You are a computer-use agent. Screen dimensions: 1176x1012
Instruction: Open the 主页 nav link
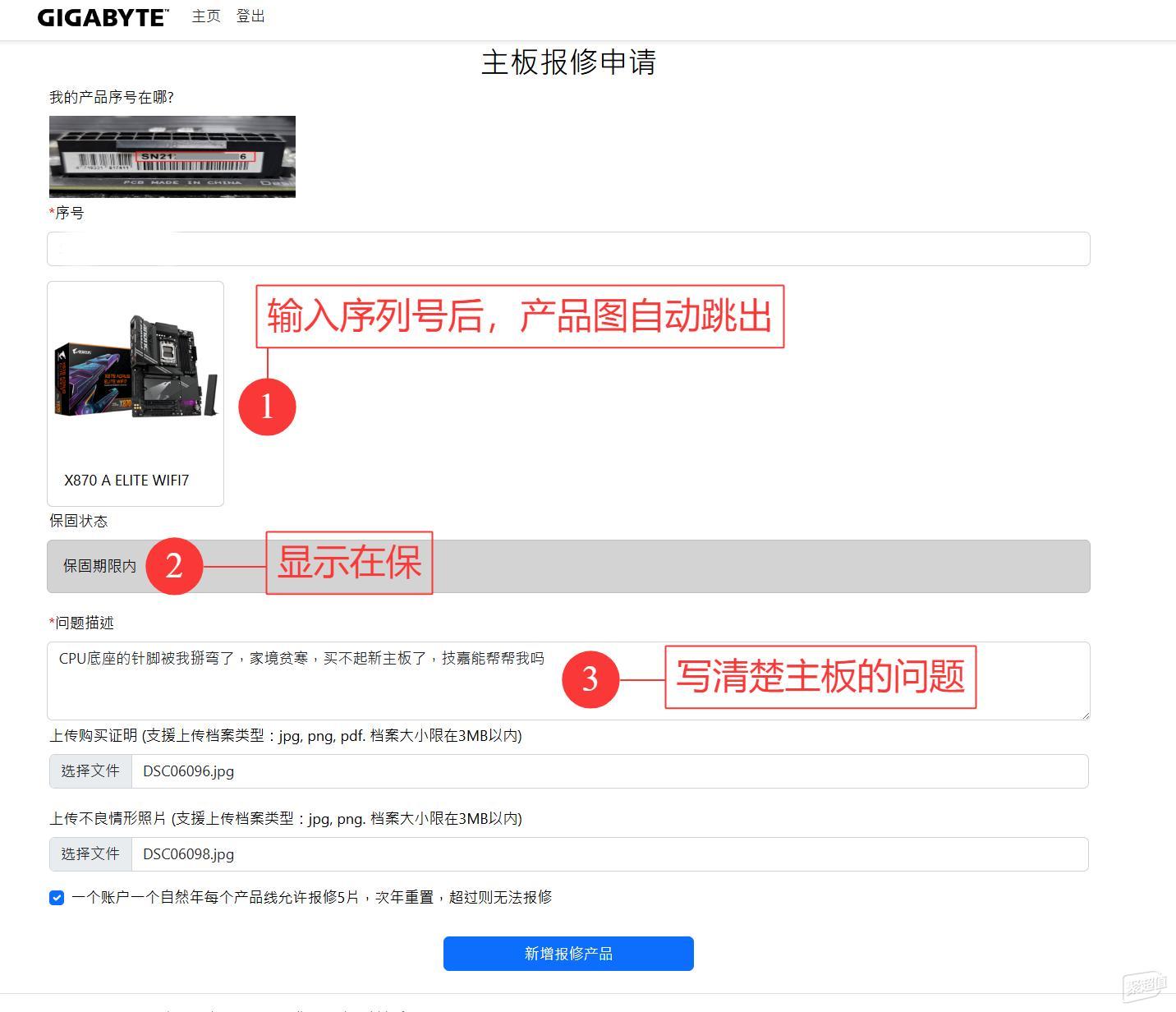click(206, 16)
